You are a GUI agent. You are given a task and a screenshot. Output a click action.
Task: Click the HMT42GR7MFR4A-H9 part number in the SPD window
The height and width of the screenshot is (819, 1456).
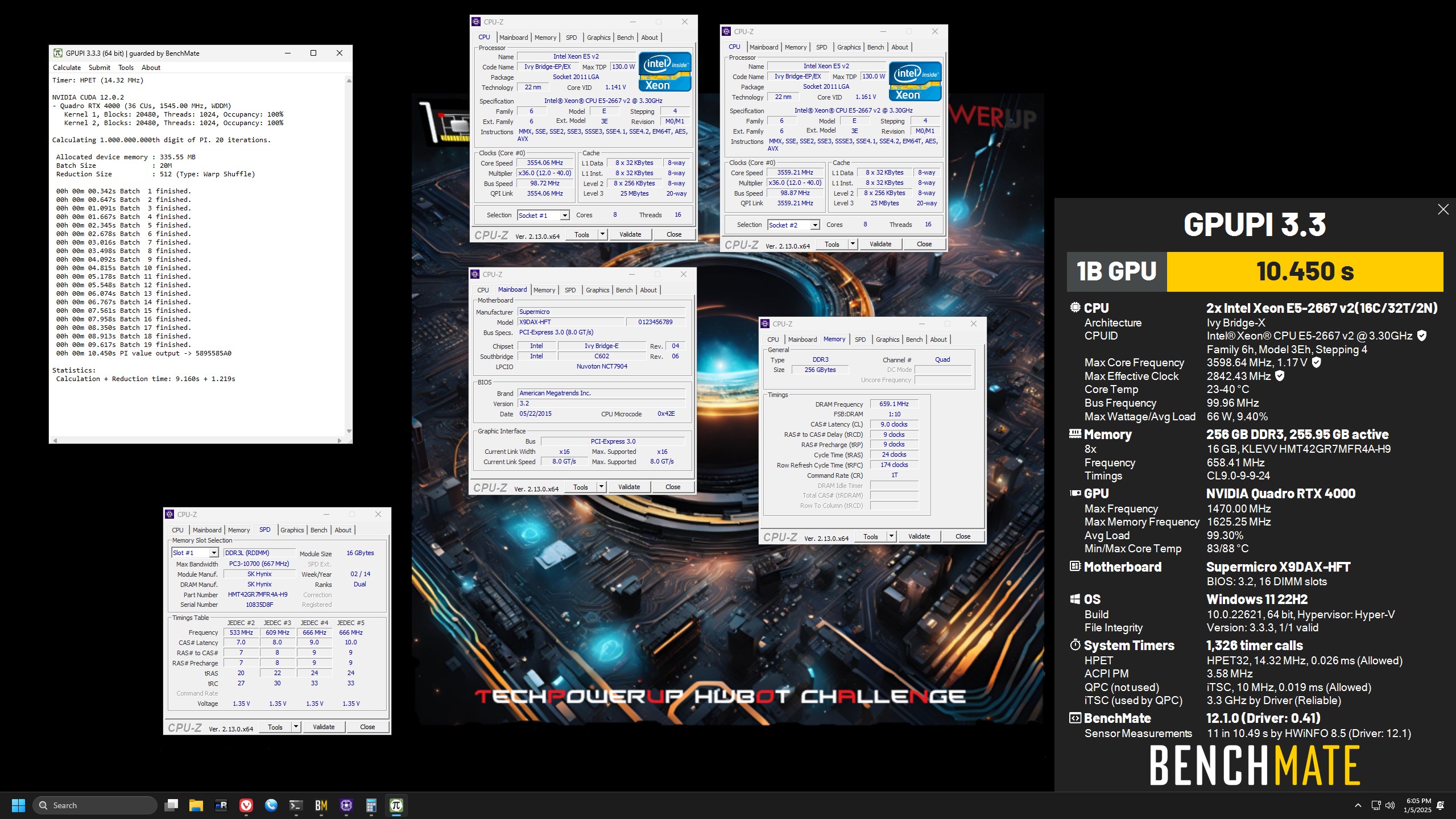pyautogui.click(x=258, y=594)
